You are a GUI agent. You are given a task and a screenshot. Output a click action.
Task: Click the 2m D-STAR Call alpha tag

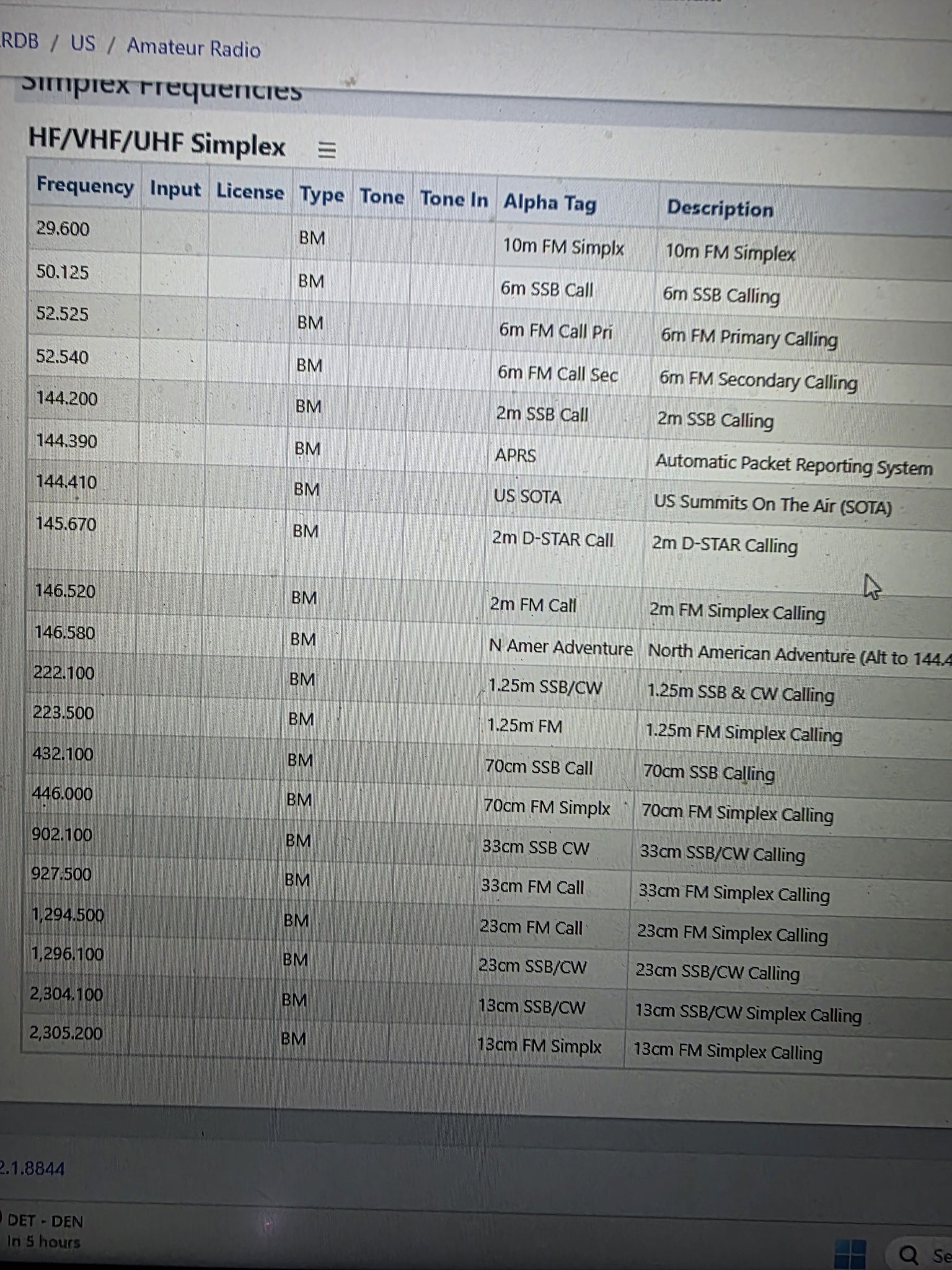pos(553,539)
